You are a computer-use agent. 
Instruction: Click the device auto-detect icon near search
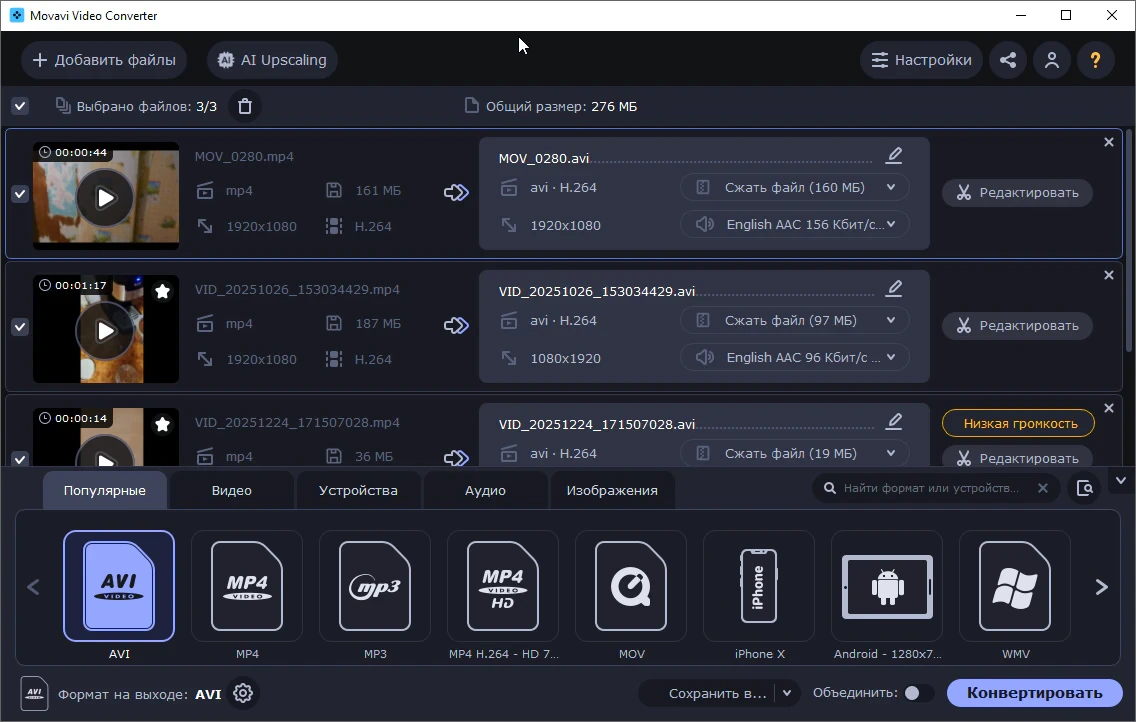[1085, 488]
